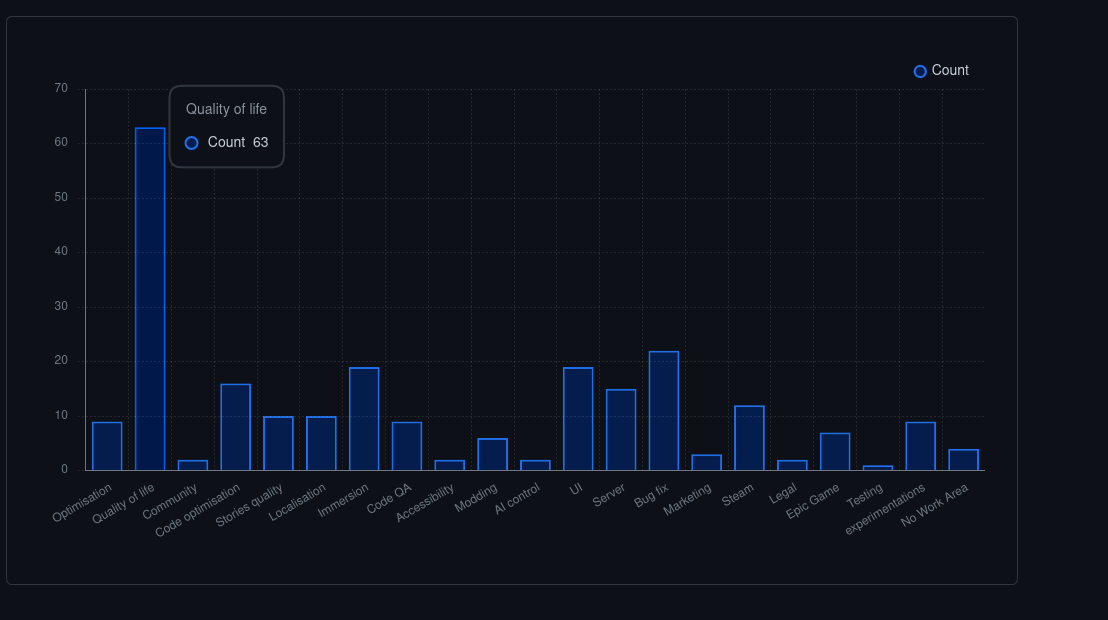Click the No Work Area bar
Image resolution: width=1108 pixels, height=620 pixels.
tap(963, 460)
